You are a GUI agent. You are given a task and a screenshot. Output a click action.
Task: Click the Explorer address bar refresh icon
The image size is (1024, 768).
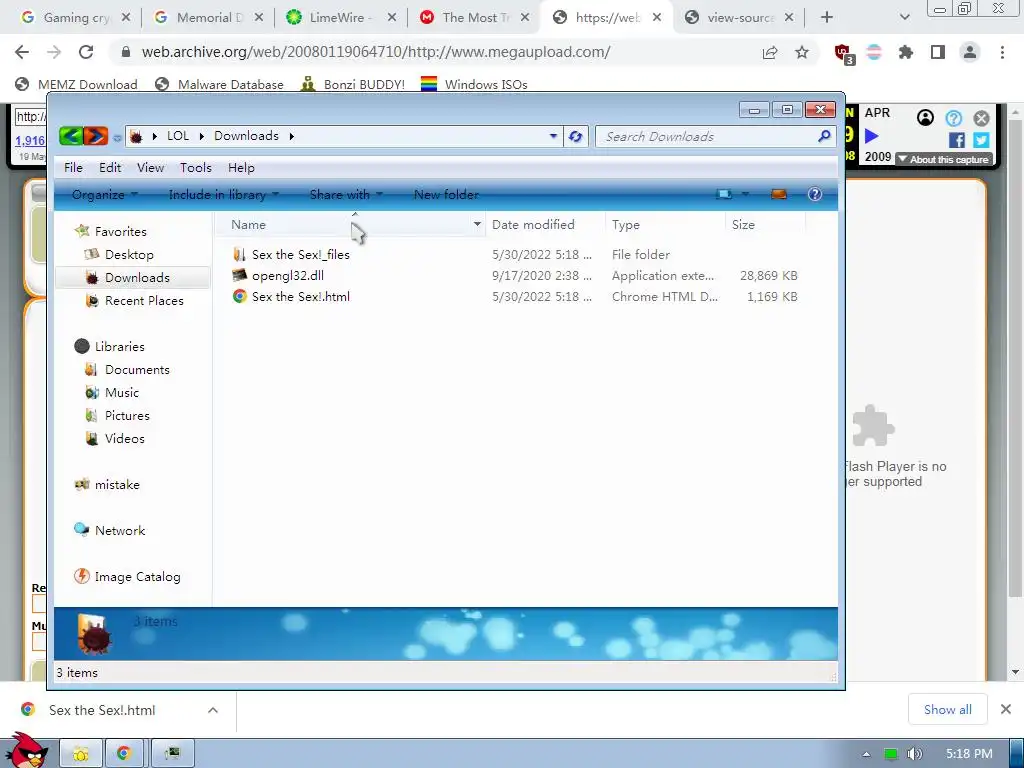pos(575,136)
